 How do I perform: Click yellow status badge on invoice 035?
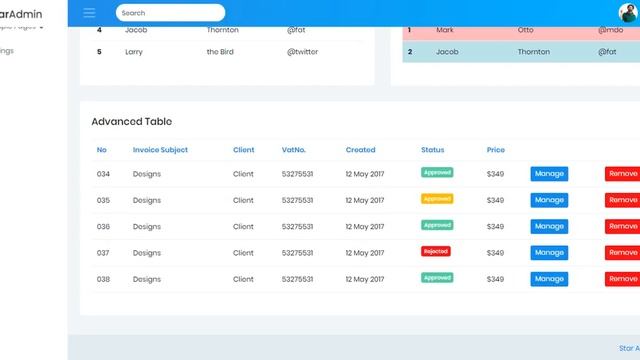[437, 199]
